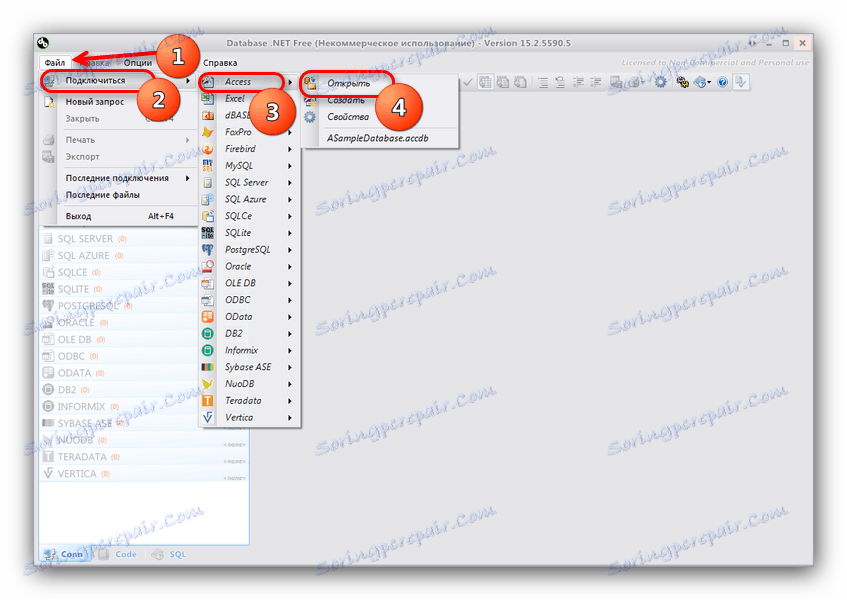Viewport: 847px width, 600px height.
Task: Click the Oracle icon in submenu
Action: [x=207, y=266]
